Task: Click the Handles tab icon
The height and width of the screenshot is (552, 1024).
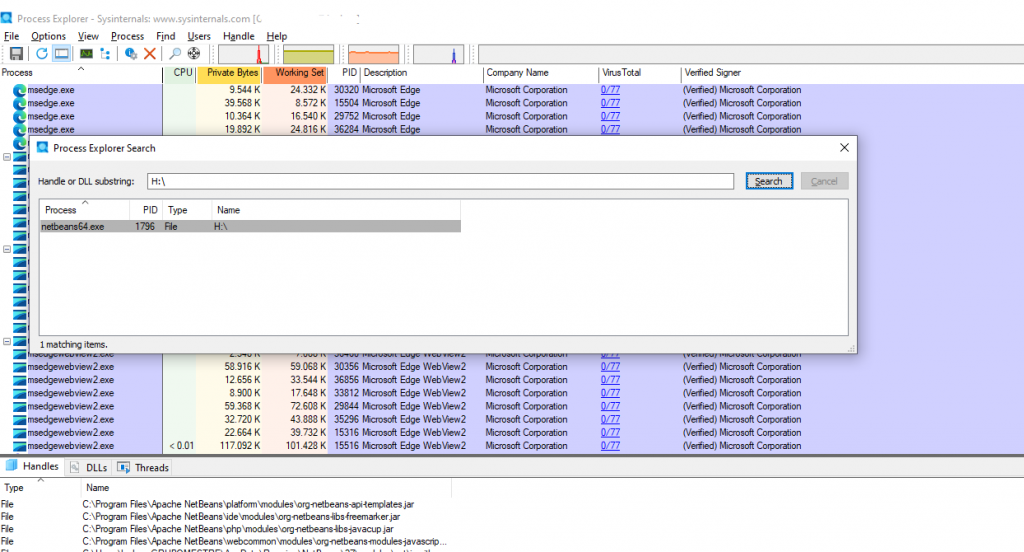Action: click(11, 466)
